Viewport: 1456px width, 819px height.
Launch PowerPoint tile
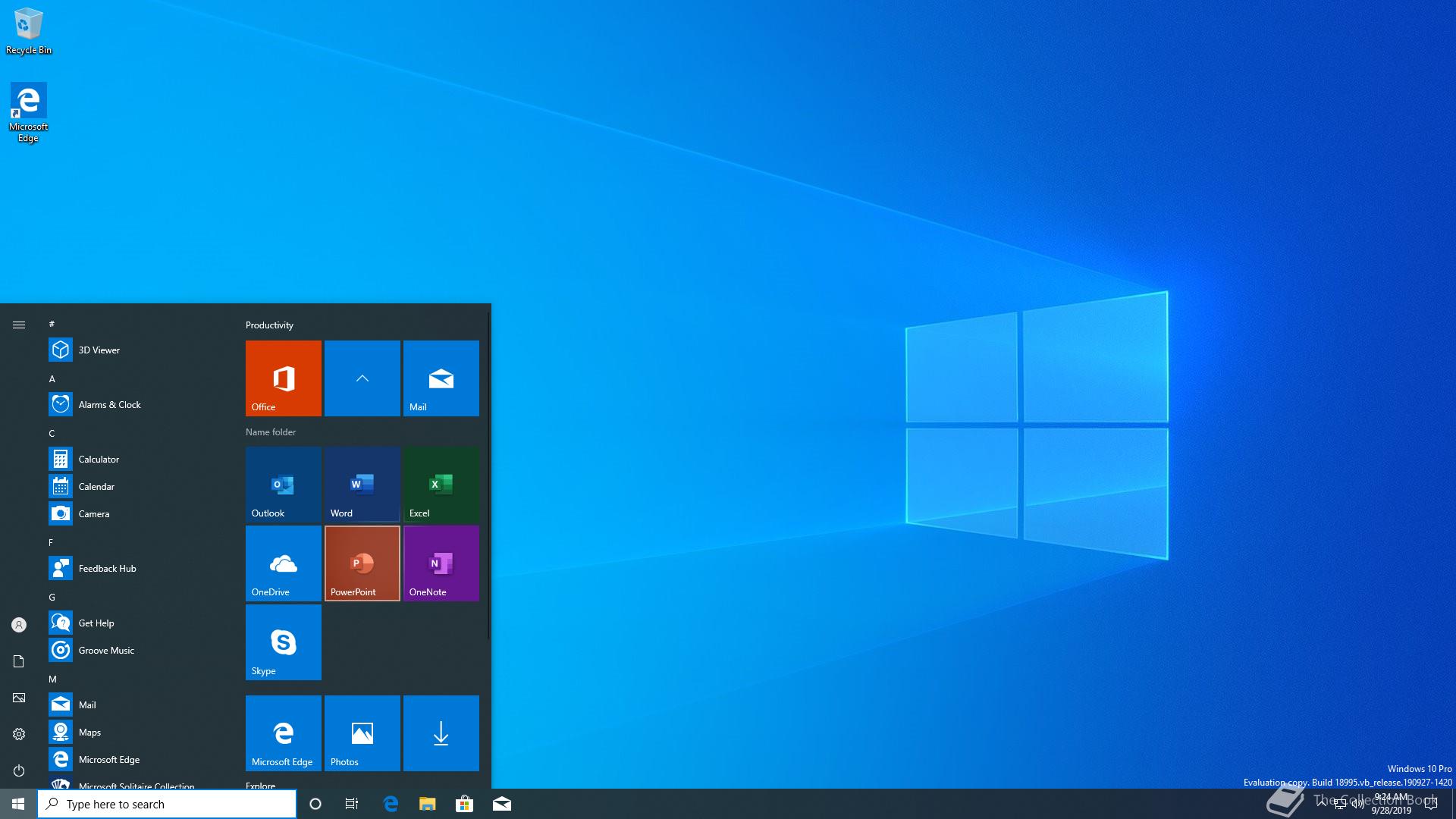click(362, 563)
